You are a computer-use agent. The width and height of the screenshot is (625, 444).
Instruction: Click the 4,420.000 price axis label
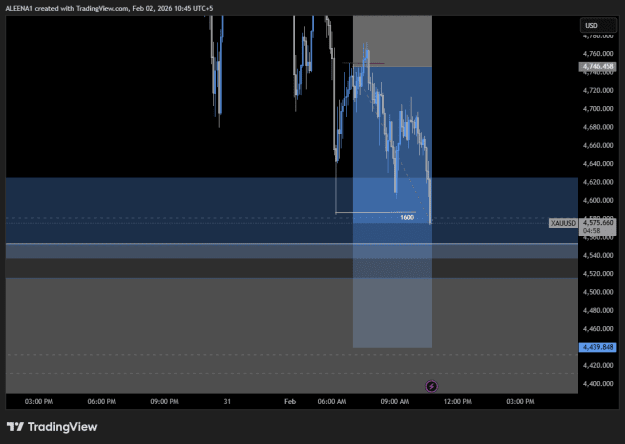[598, 365]
